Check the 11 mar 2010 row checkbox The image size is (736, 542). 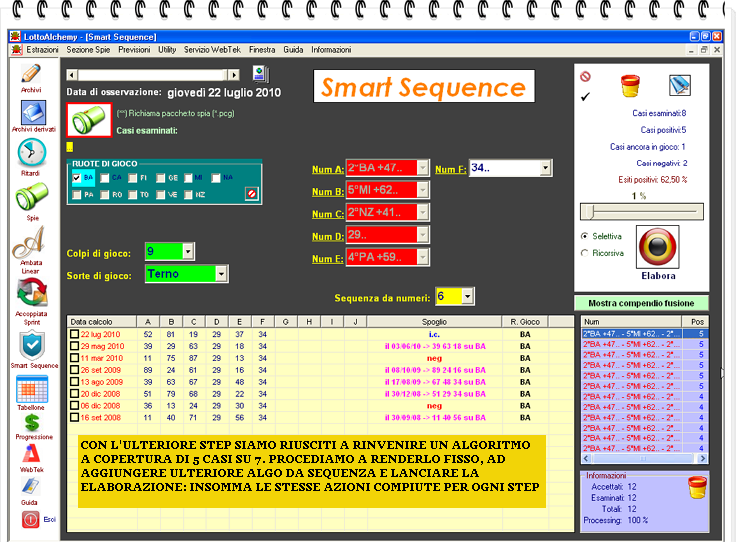point(74,358)
